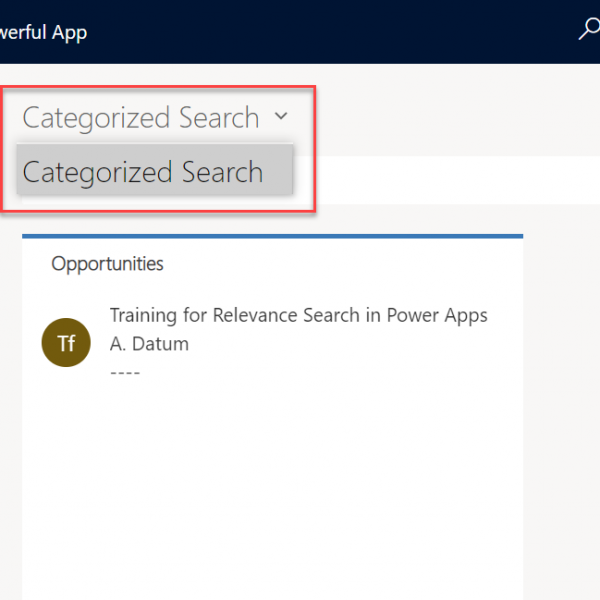Screen dimensions: 600x600
Task: Open Training for Relevance Search in Power Apps
Action: click(298, 315)
